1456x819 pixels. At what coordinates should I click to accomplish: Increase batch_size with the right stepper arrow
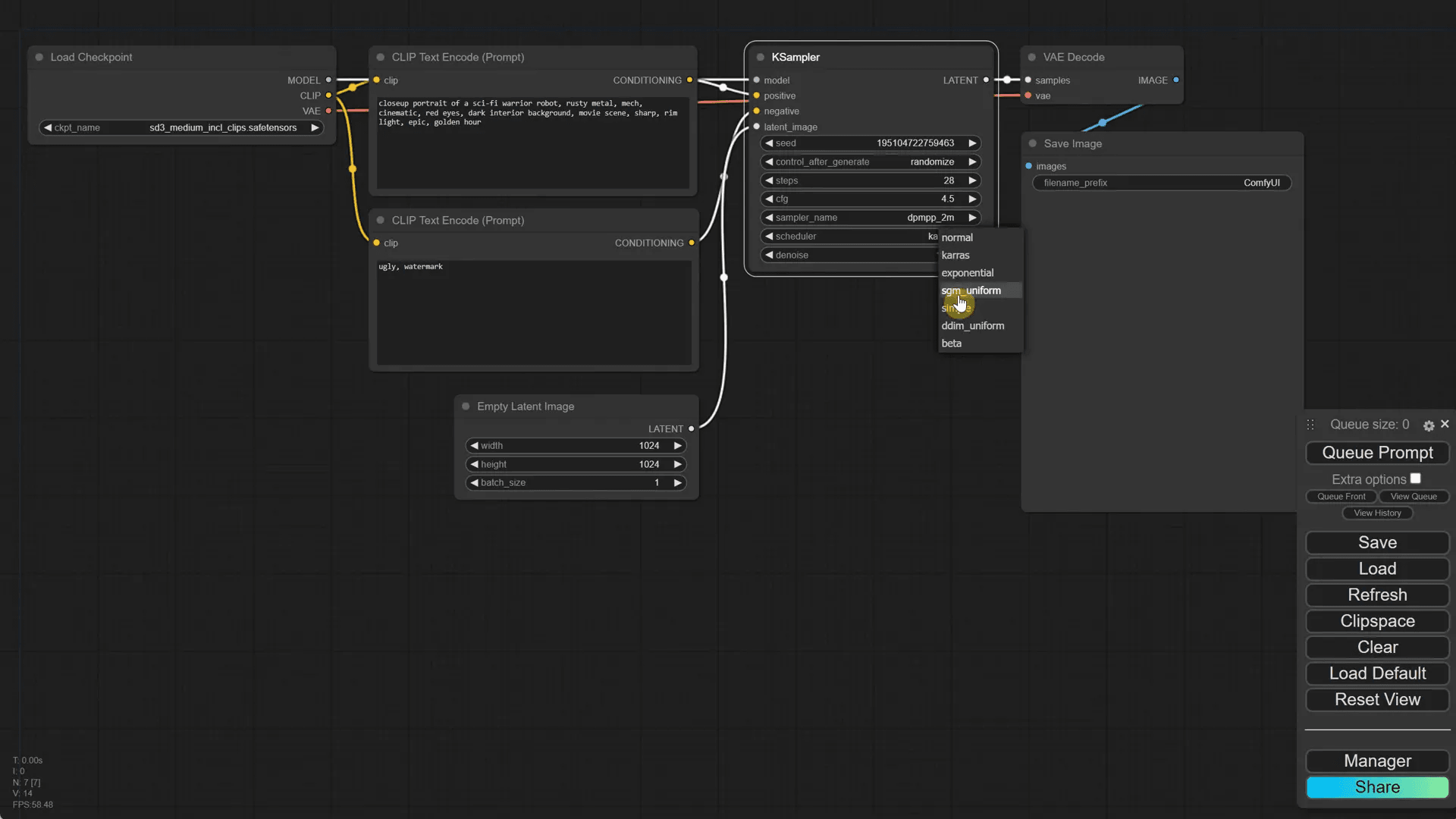(678, 482)
